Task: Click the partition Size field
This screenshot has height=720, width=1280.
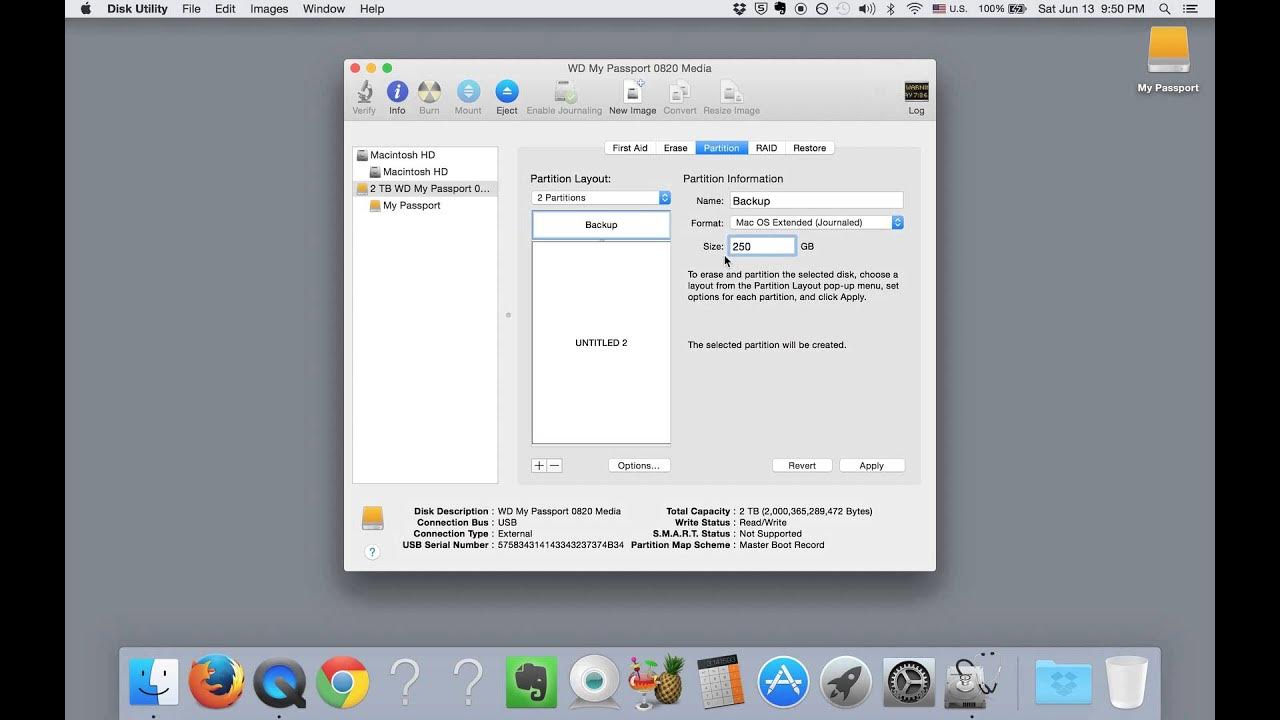Action: (762, 246)
